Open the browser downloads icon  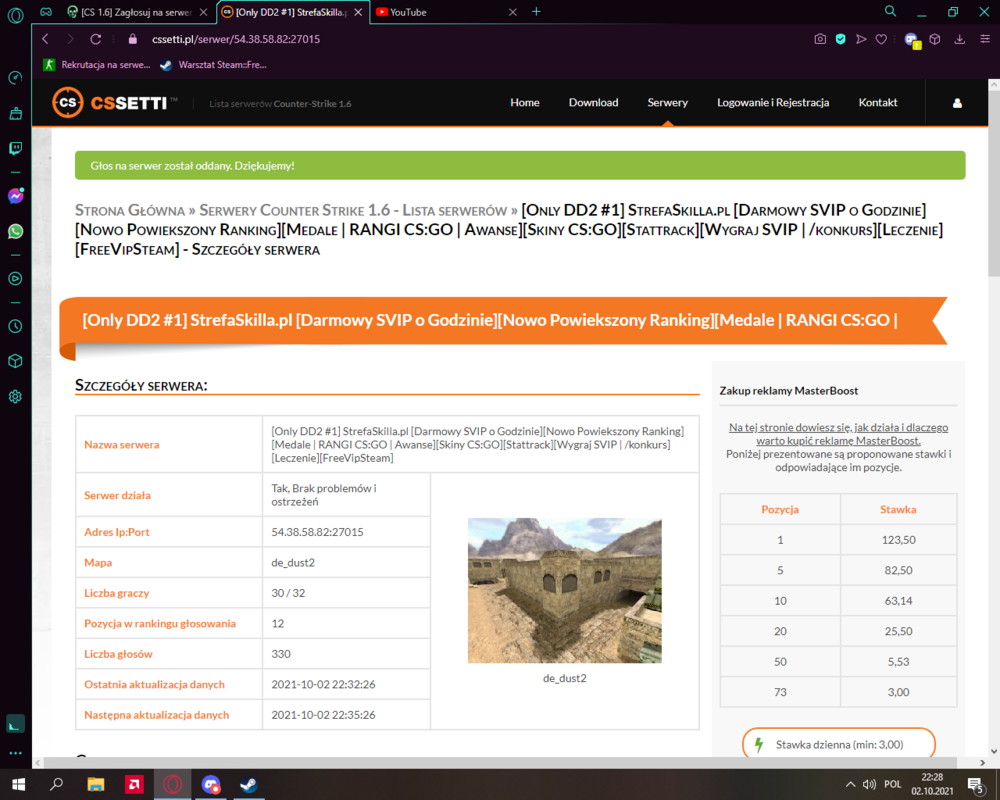pos(959,39)
